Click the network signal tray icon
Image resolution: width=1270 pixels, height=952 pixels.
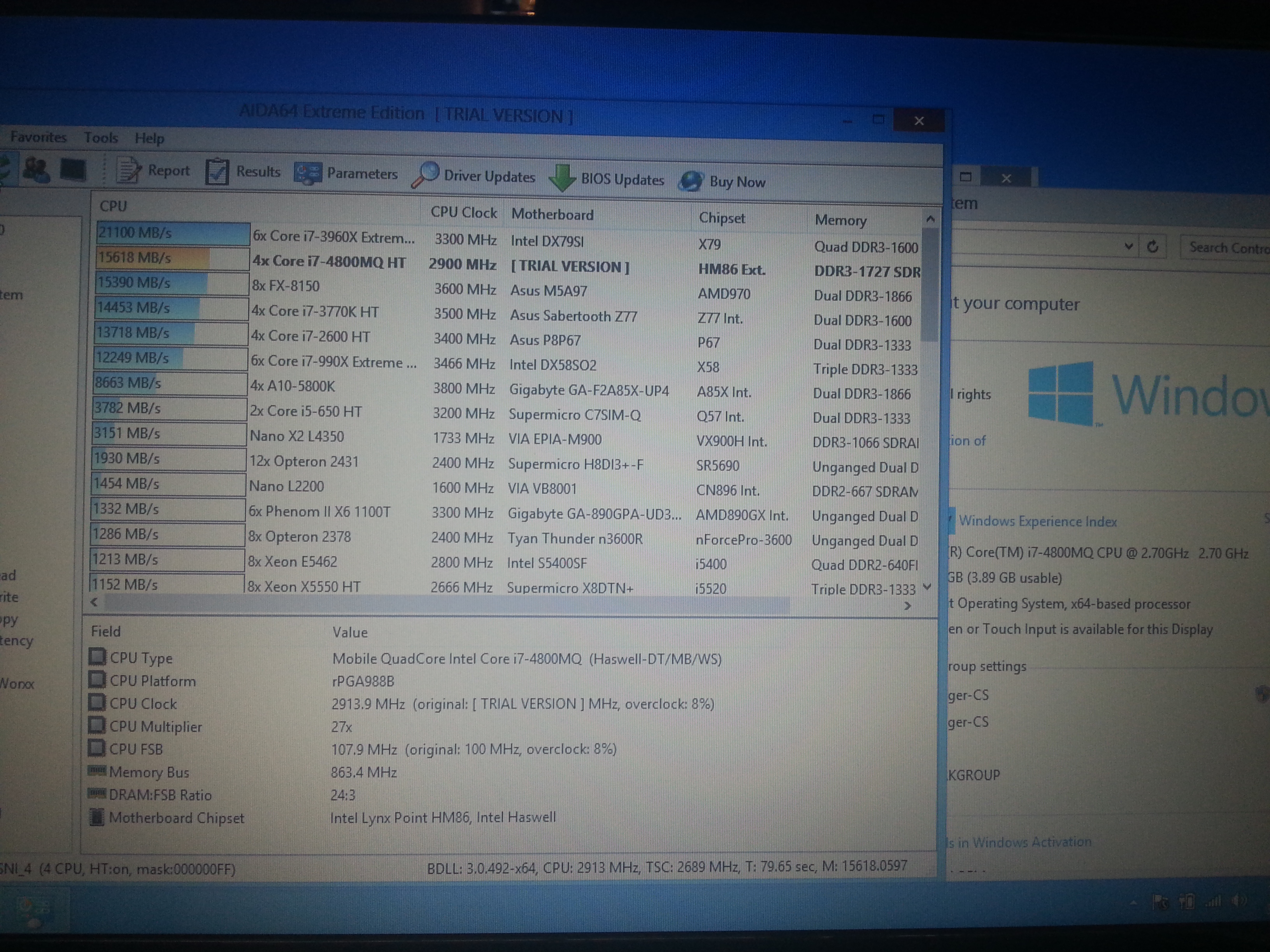1212,901
